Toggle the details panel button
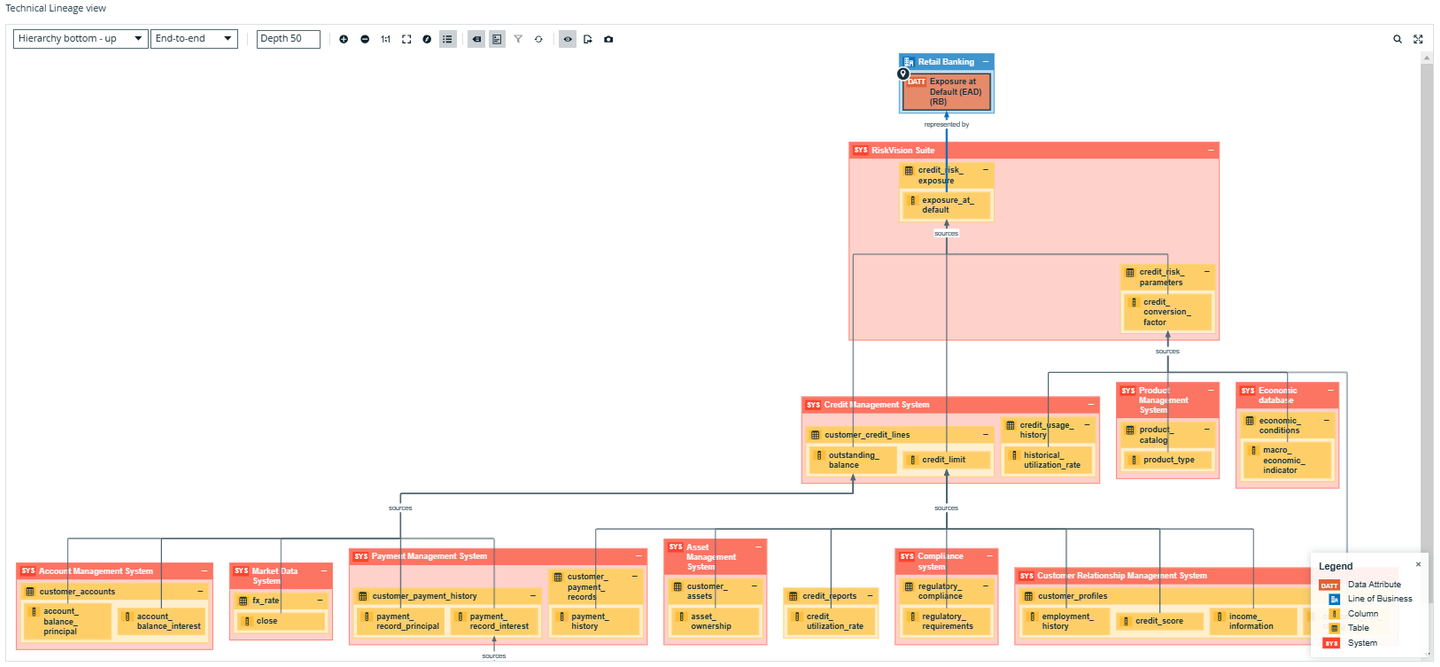Viewport: 1440px width, 667px height. 497,39
